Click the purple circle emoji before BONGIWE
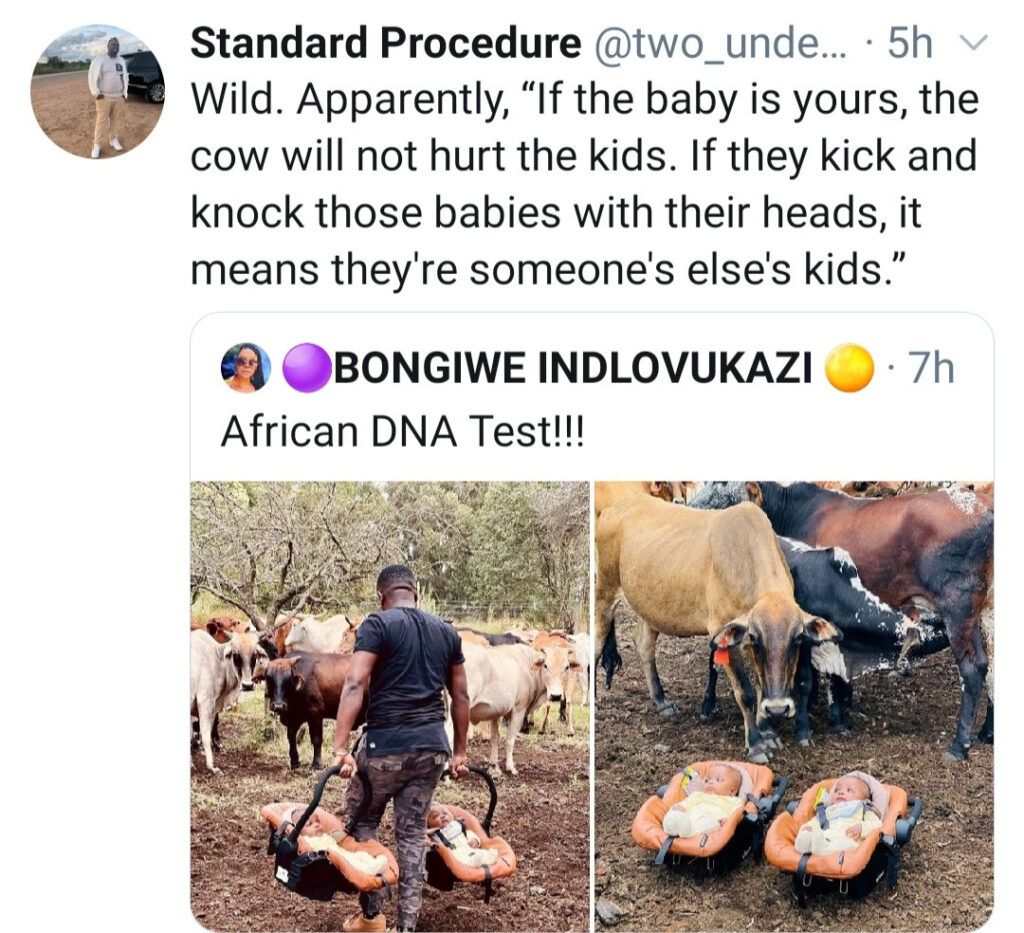The image size is (1024, 933). pos(307,368)
